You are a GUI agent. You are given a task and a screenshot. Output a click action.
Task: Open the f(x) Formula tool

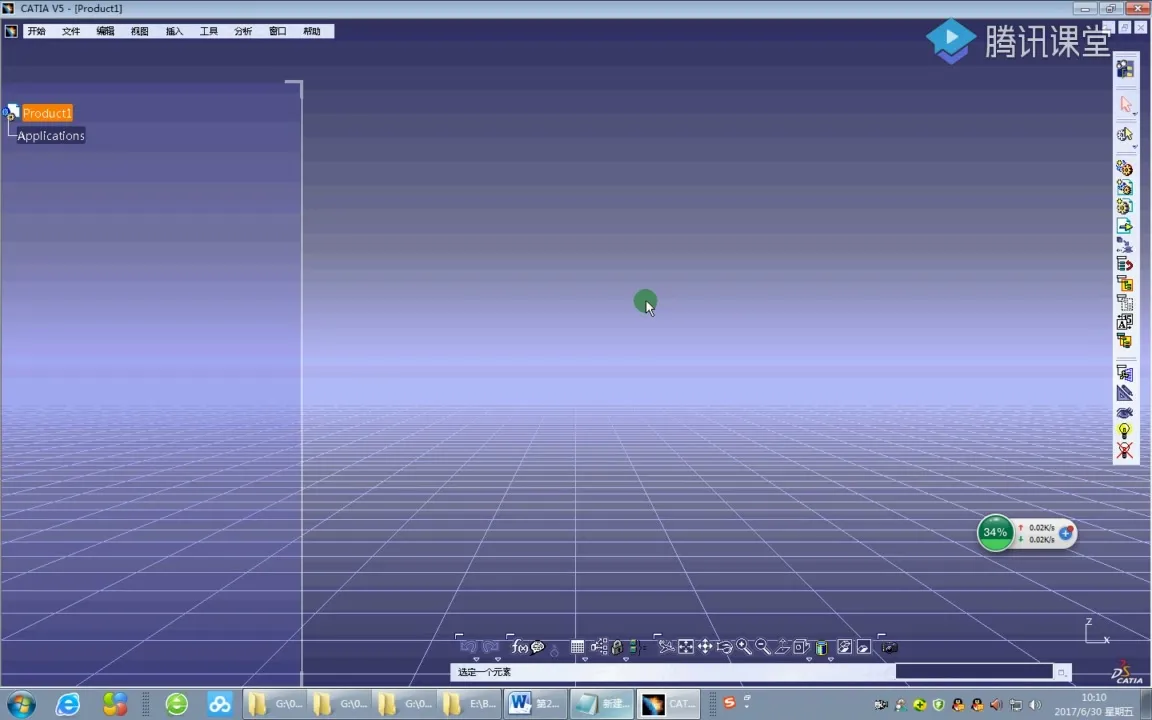pos(518,646)
